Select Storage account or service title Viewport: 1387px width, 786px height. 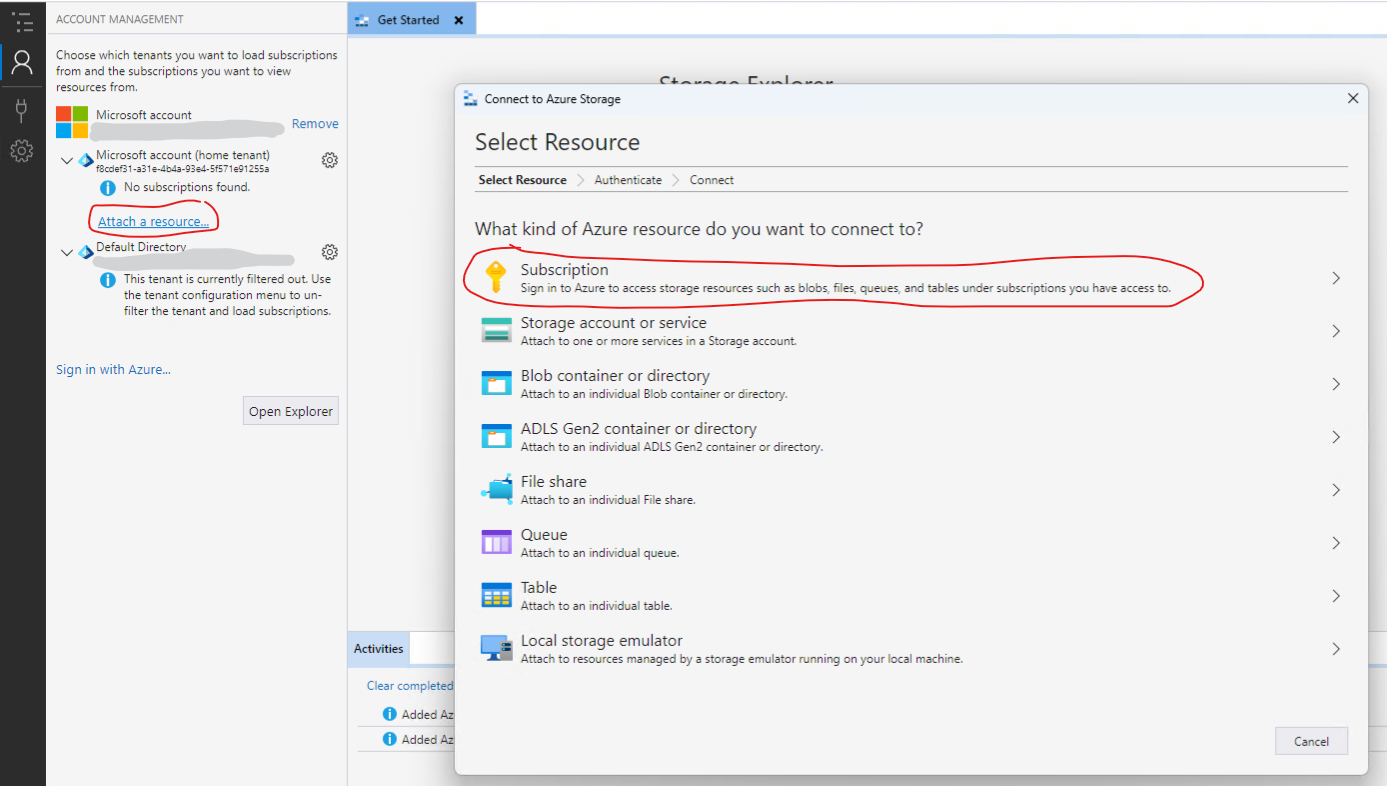pyautogui.click(x=613, y=323)
